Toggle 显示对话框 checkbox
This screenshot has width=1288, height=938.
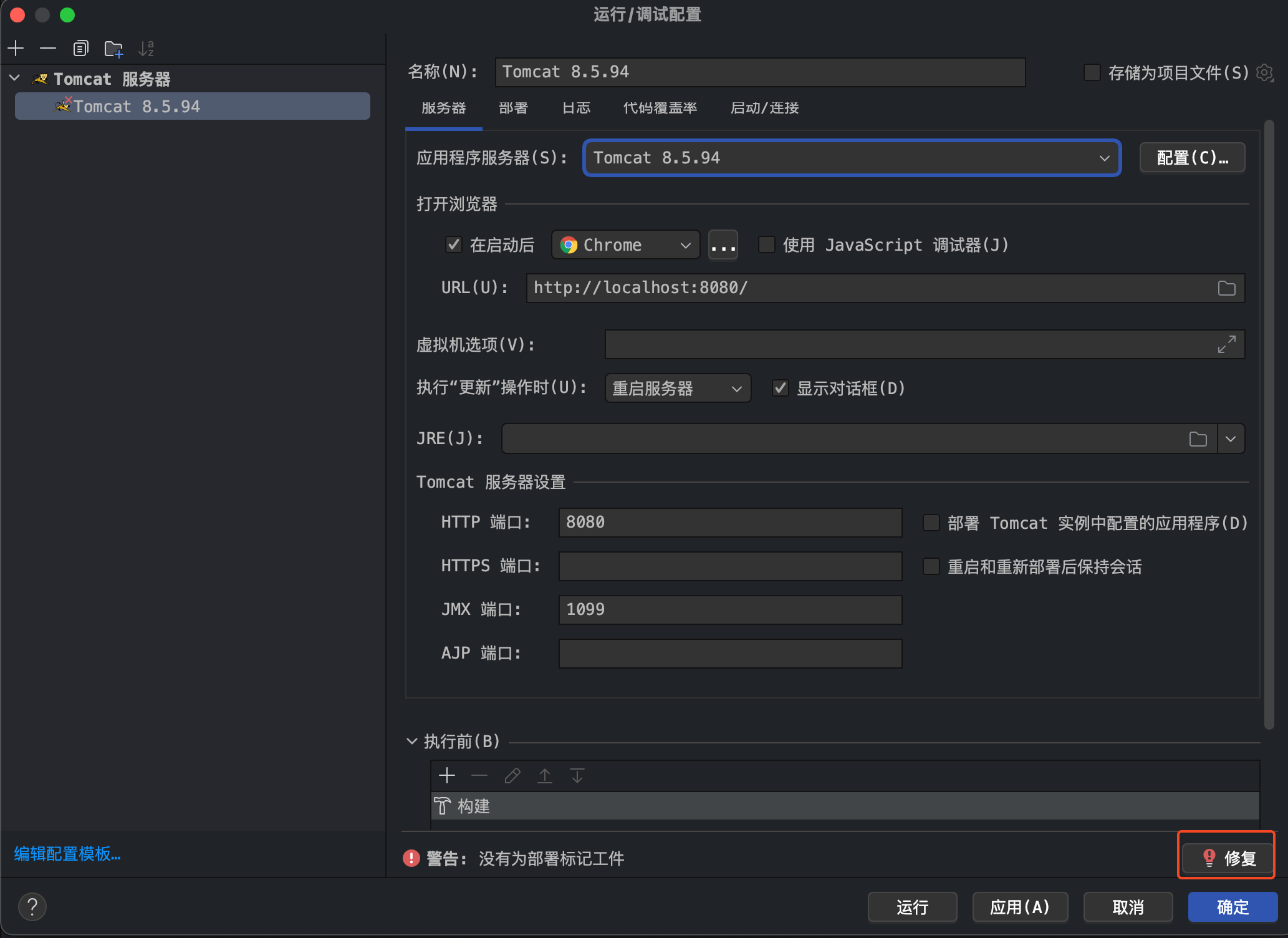point(781,388)
